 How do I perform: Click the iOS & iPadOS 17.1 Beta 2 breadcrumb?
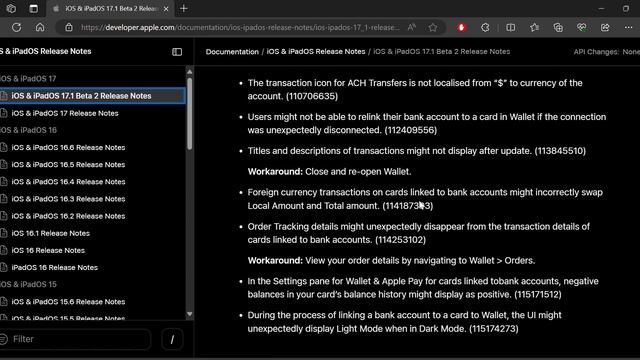[442, 52]
